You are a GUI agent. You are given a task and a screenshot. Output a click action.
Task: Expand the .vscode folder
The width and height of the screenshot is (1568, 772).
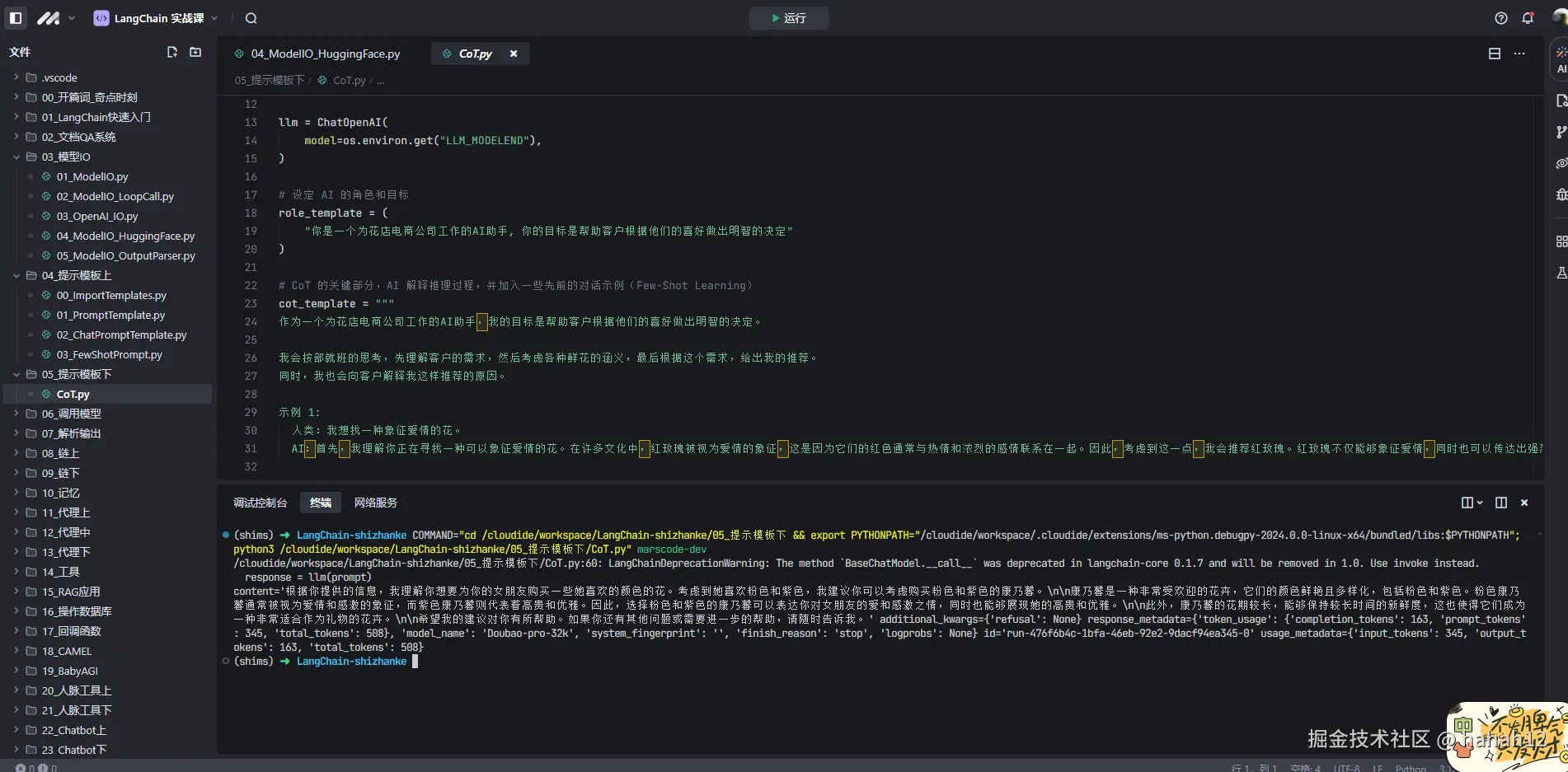(107, 77)
